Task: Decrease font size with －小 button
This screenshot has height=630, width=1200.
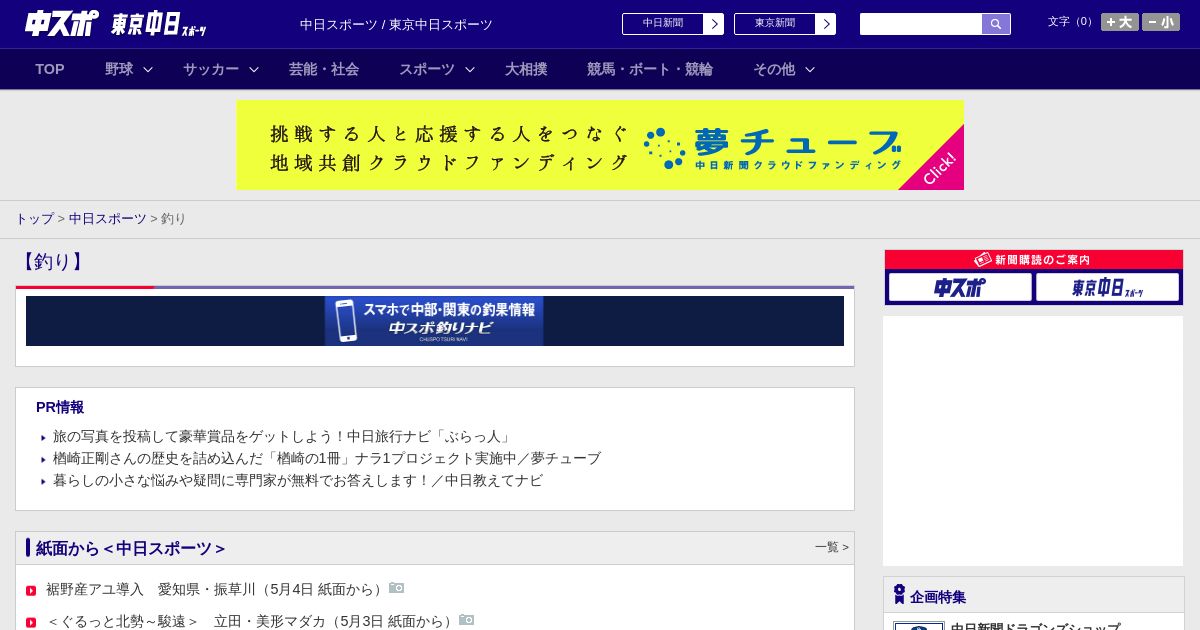Action: 1161,22
